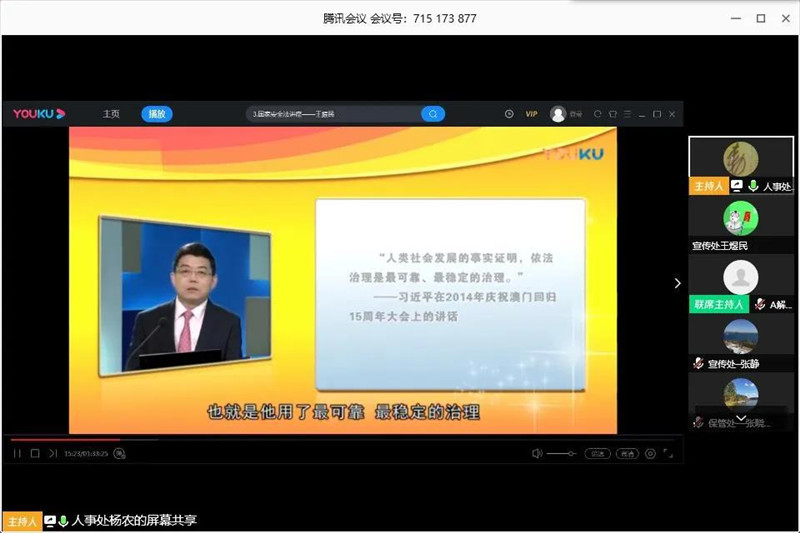Screen dimensions: 800x533
Task: Switch to the 主页 tab in Youku
Action: pos(111,114)
